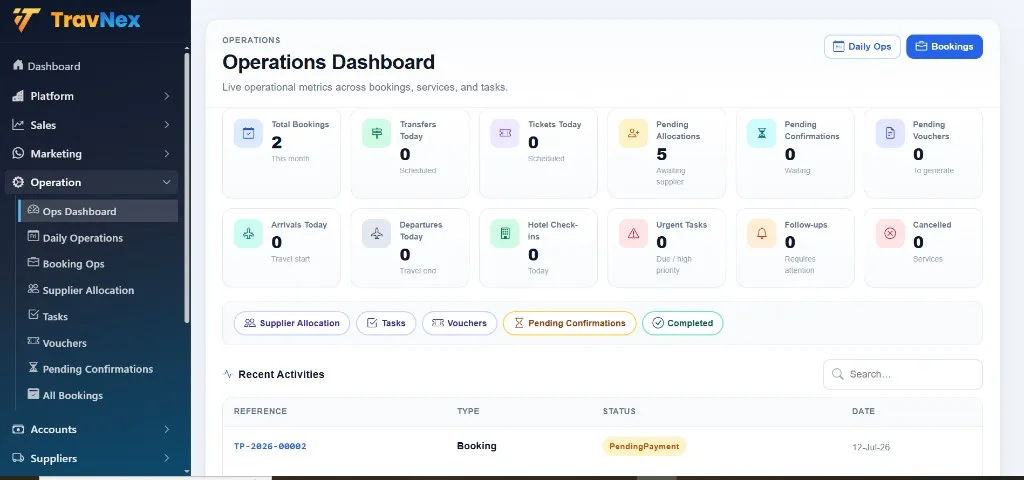
Task: Click the TYPE column header
Action: (x=468, y=411)
